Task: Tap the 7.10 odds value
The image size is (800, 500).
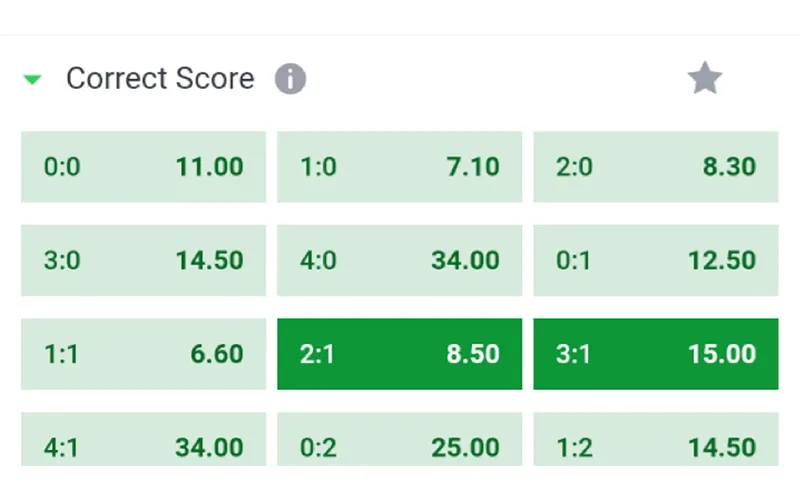Action: tap(473, 167)
